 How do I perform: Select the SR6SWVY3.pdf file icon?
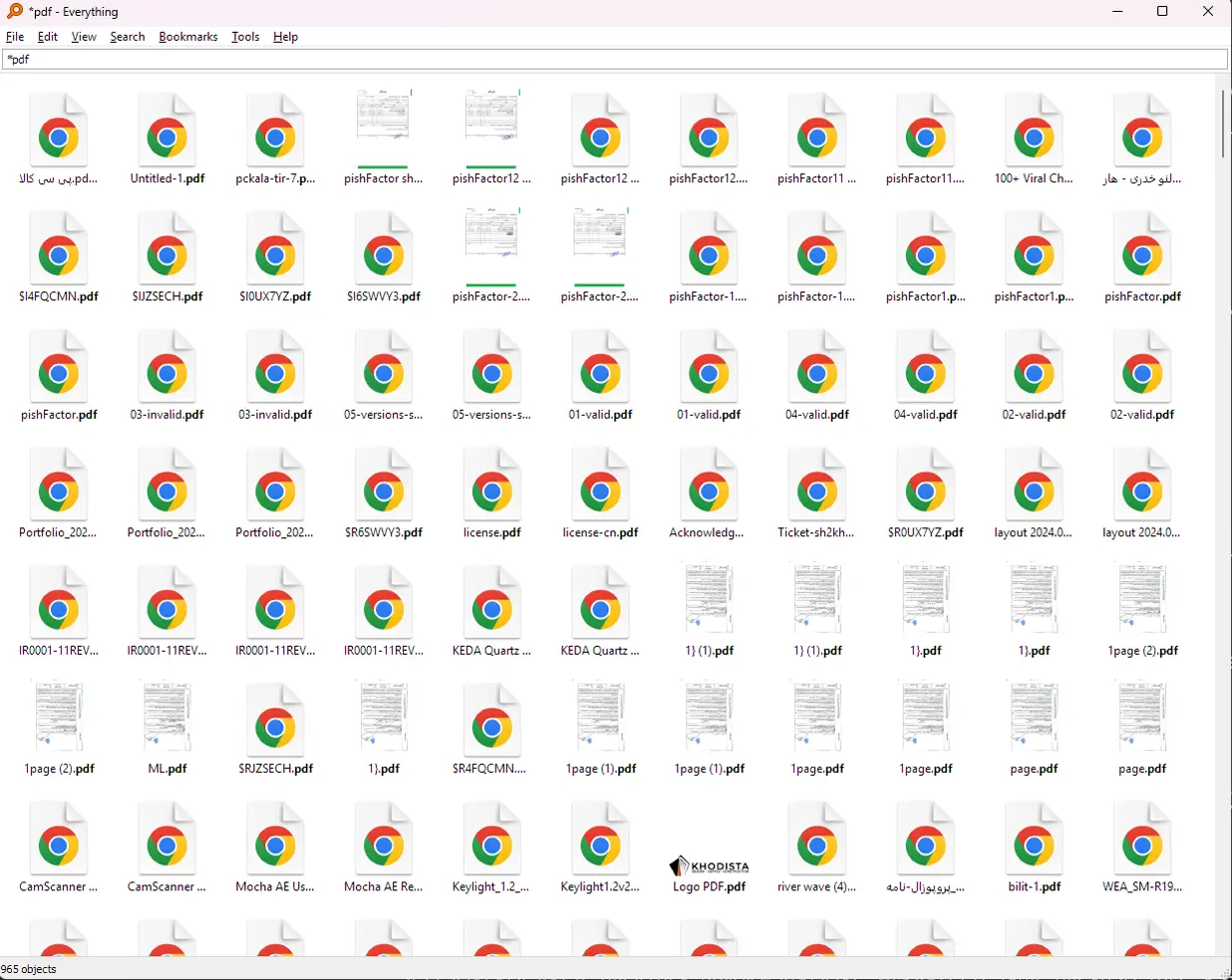point(384,485)
